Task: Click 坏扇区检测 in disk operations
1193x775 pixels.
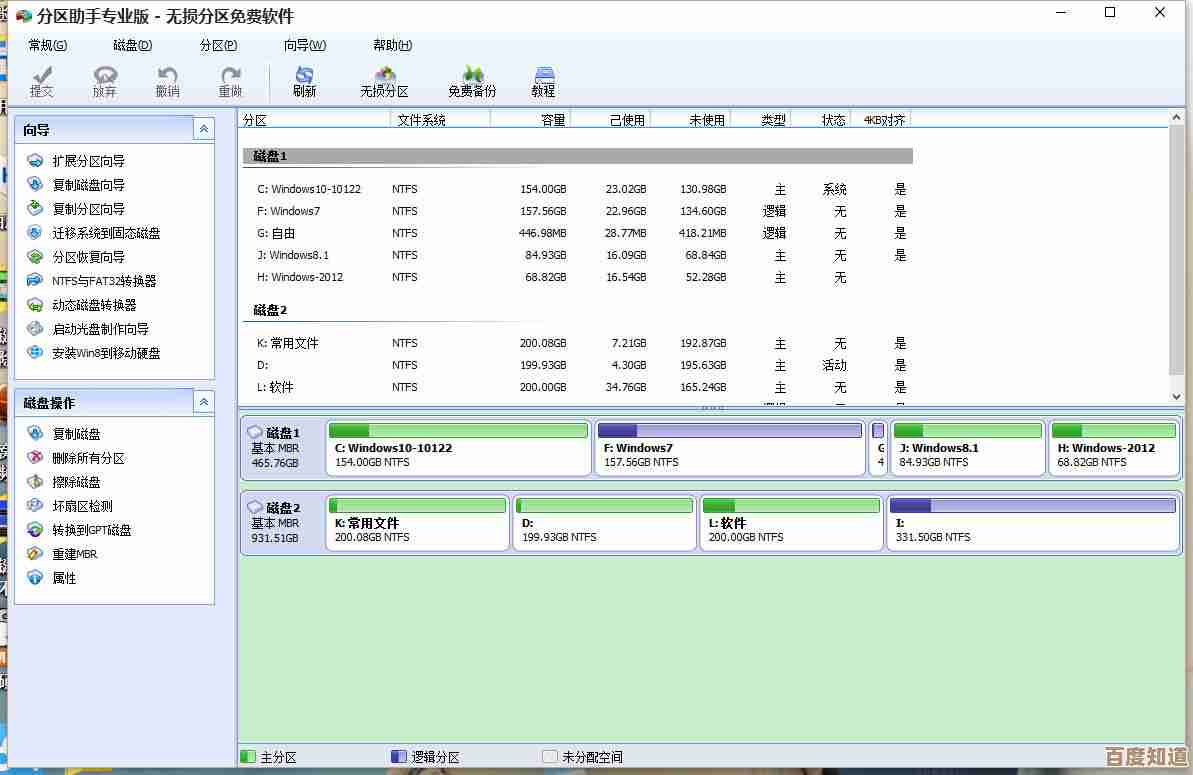Action: (82, 506)
